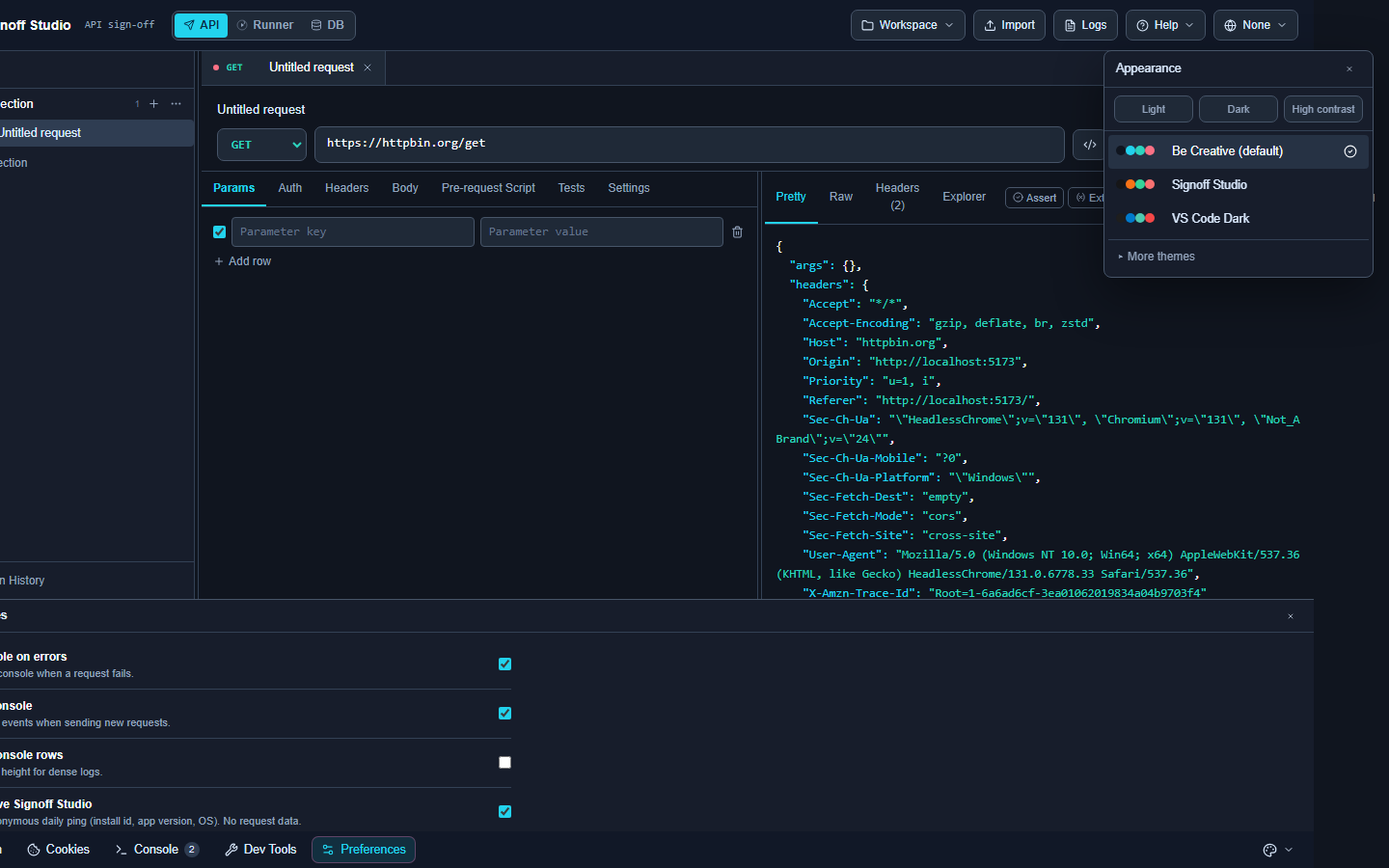Image resolution: width=1389 pixels, height=868 pixels.
Task: Toggle the parameter row enabled checkbox
Action: (x=219, y=231)
